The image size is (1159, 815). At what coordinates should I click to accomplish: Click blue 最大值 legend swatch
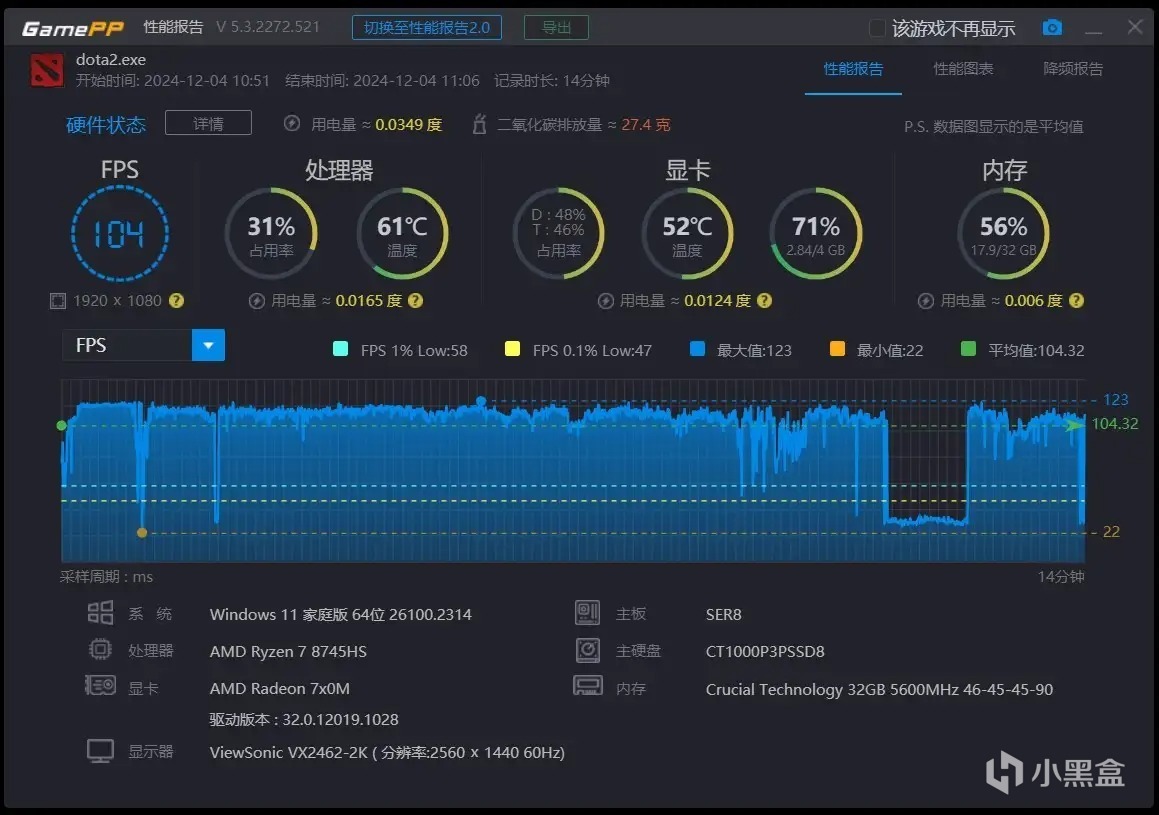point(697,349)
